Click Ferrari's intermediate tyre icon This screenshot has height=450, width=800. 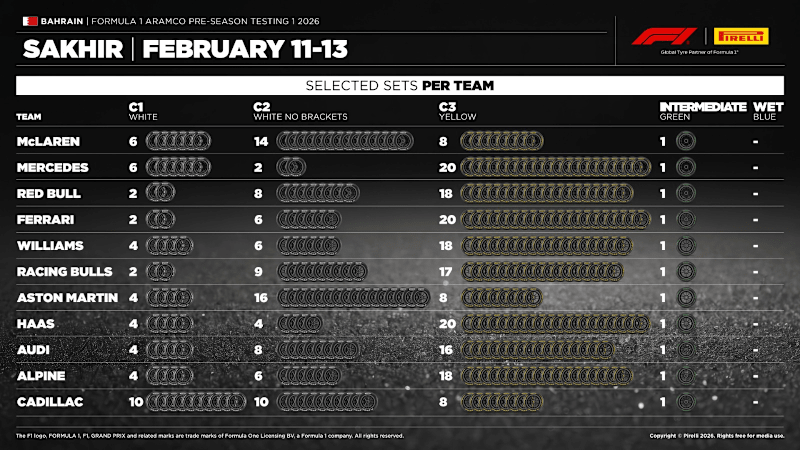pos(684,219)
